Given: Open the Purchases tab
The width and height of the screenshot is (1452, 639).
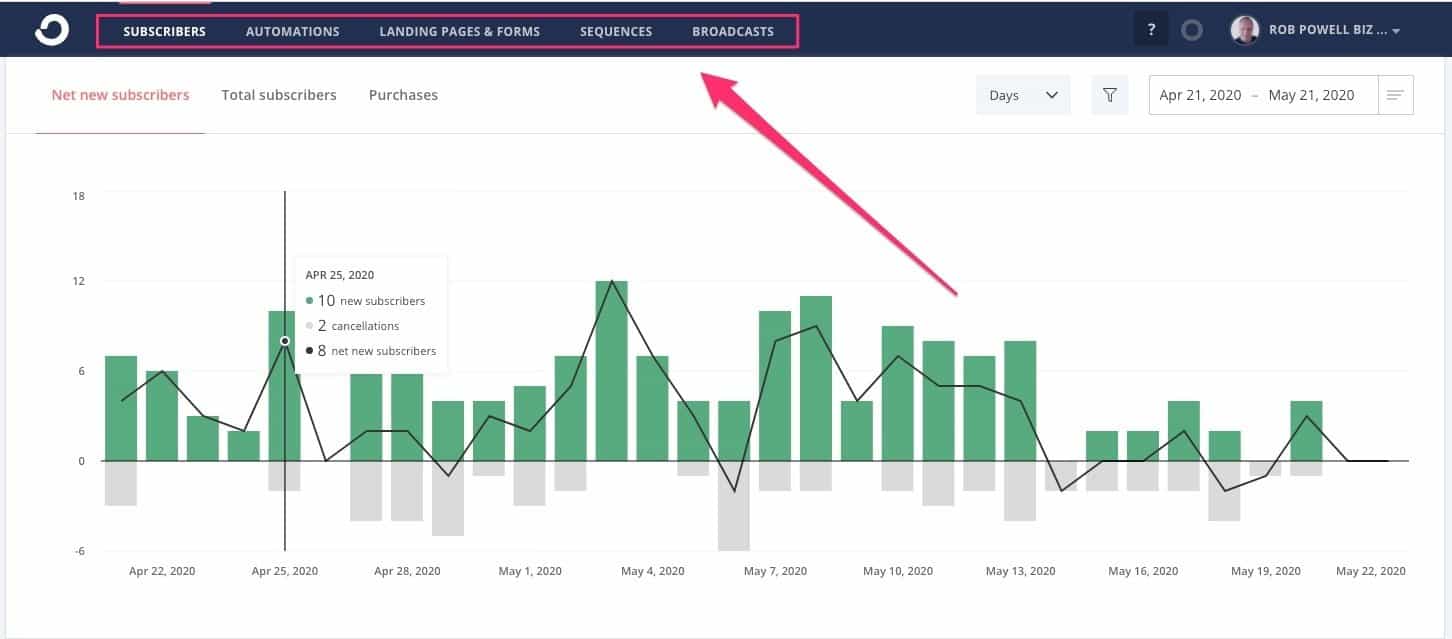Looking at the screenshot, I should click(x=403, y=94).
